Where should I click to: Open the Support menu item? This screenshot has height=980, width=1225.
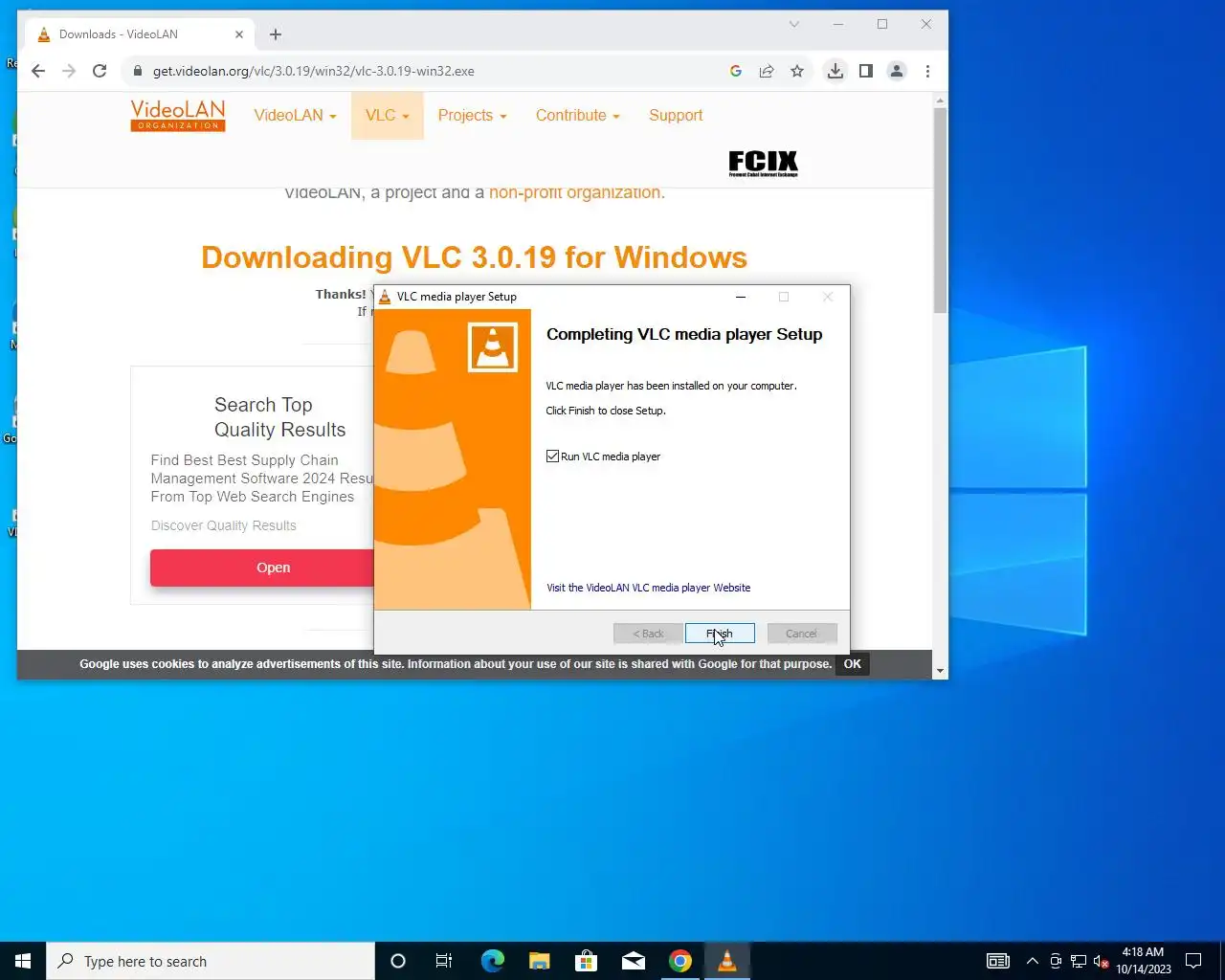(676, 115)
